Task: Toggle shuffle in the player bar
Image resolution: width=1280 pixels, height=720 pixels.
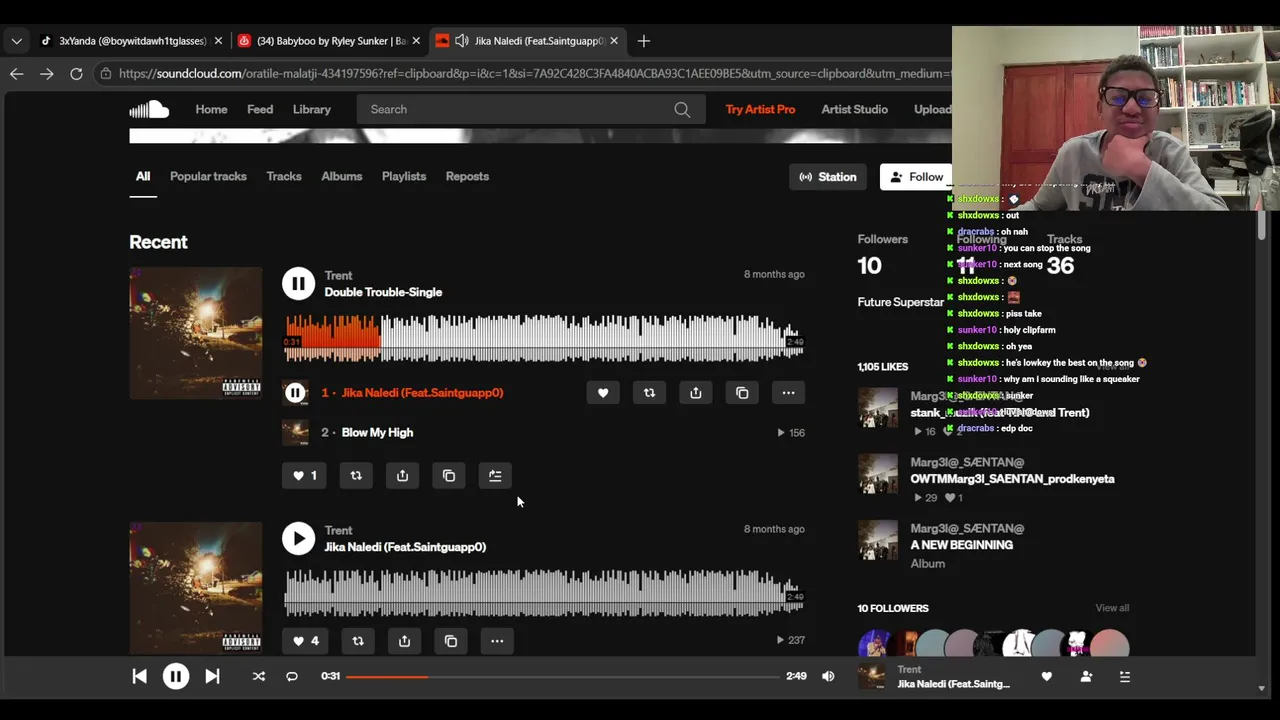Action: (259, 676)
